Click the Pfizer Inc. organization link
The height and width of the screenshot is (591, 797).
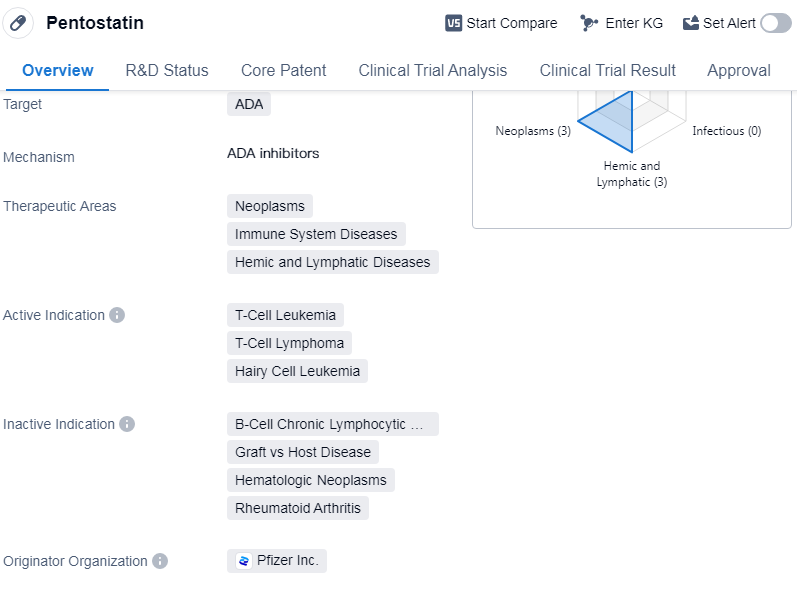click(286, 561)
